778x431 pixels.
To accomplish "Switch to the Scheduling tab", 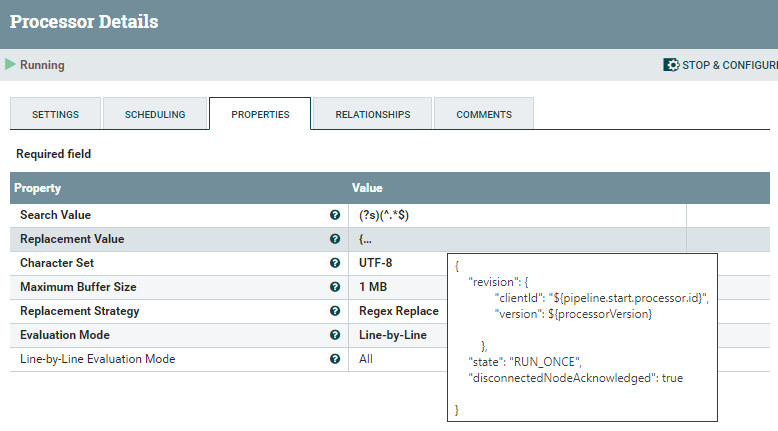I will [x=155, y=114].
